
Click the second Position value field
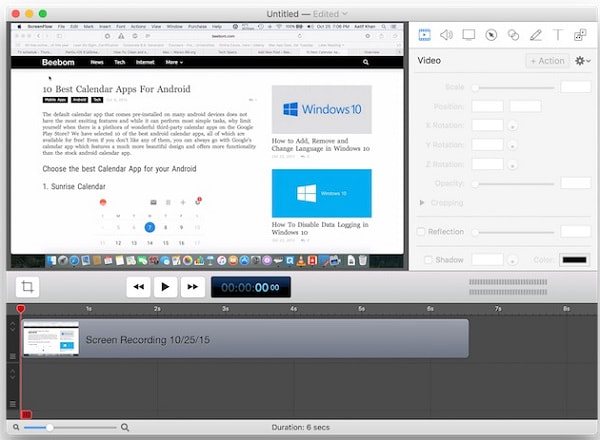click(525, 106)
